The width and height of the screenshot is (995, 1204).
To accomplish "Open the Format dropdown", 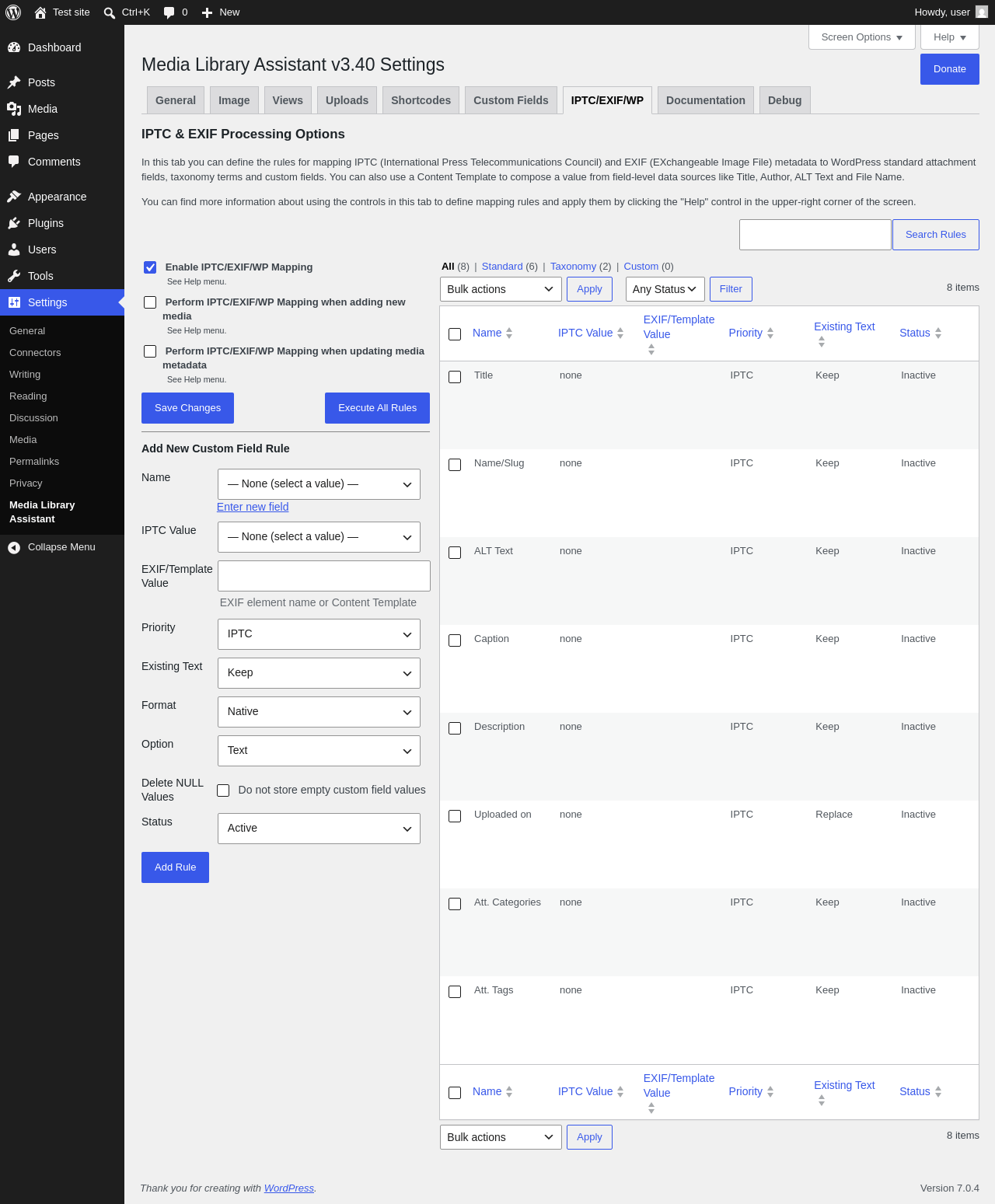I will 319,712.
